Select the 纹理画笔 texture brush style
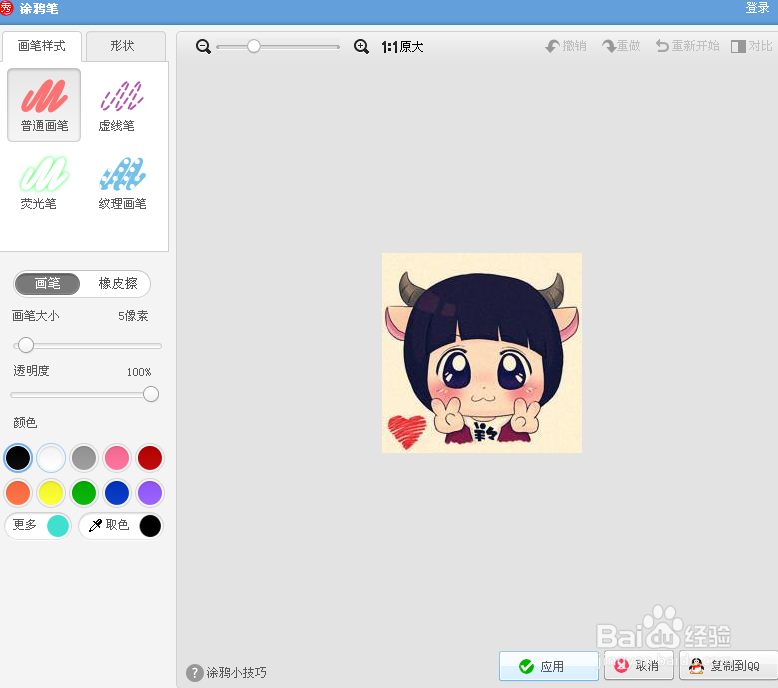This screenshot has height=688, width=778. click(x=122, y=183)
